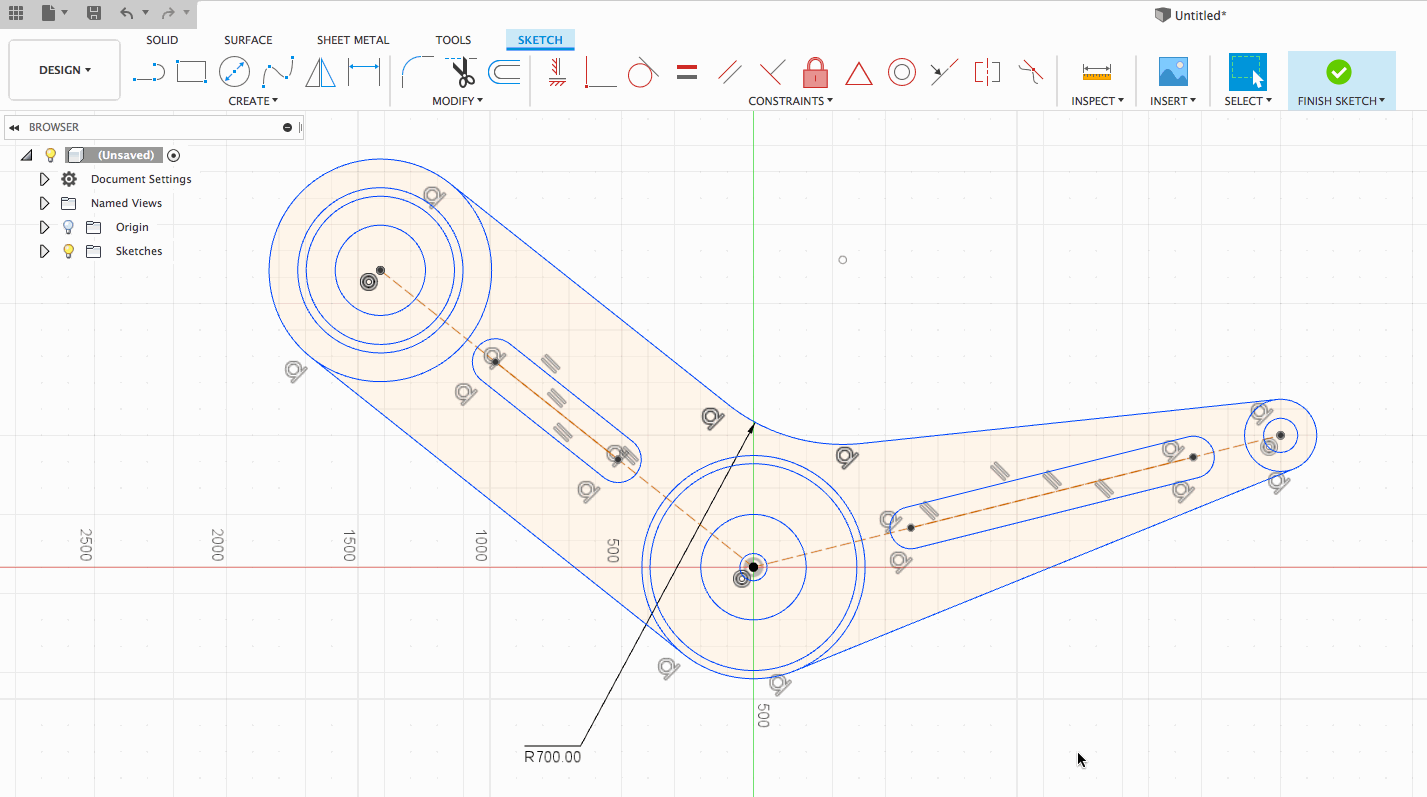Click the R700.00 radius dimension label
This screenshot has height=797, width=1427.
click(x=552, y=757)
